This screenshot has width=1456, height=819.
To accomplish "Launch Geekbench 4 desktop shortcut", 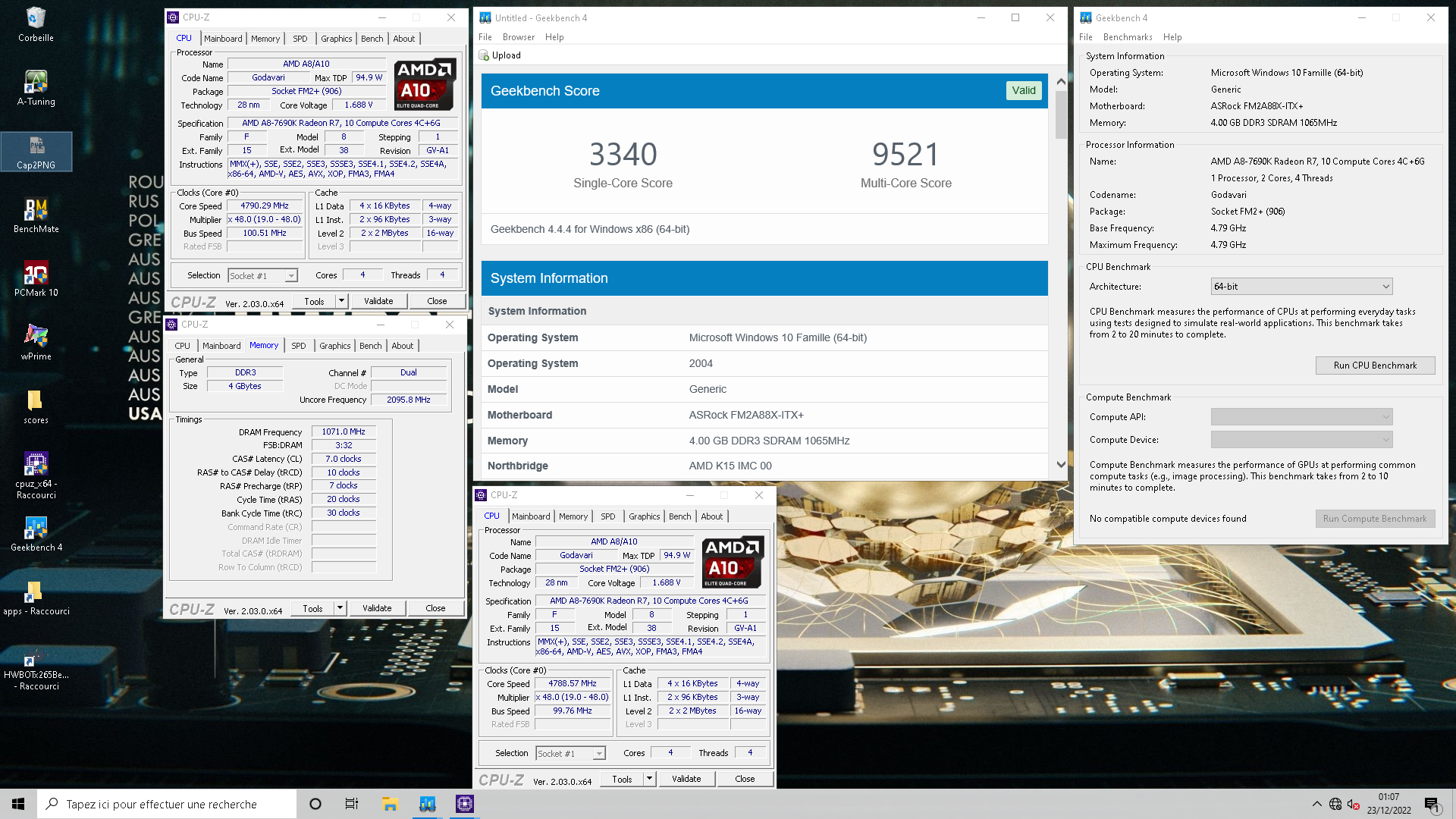I will (36, 534).
